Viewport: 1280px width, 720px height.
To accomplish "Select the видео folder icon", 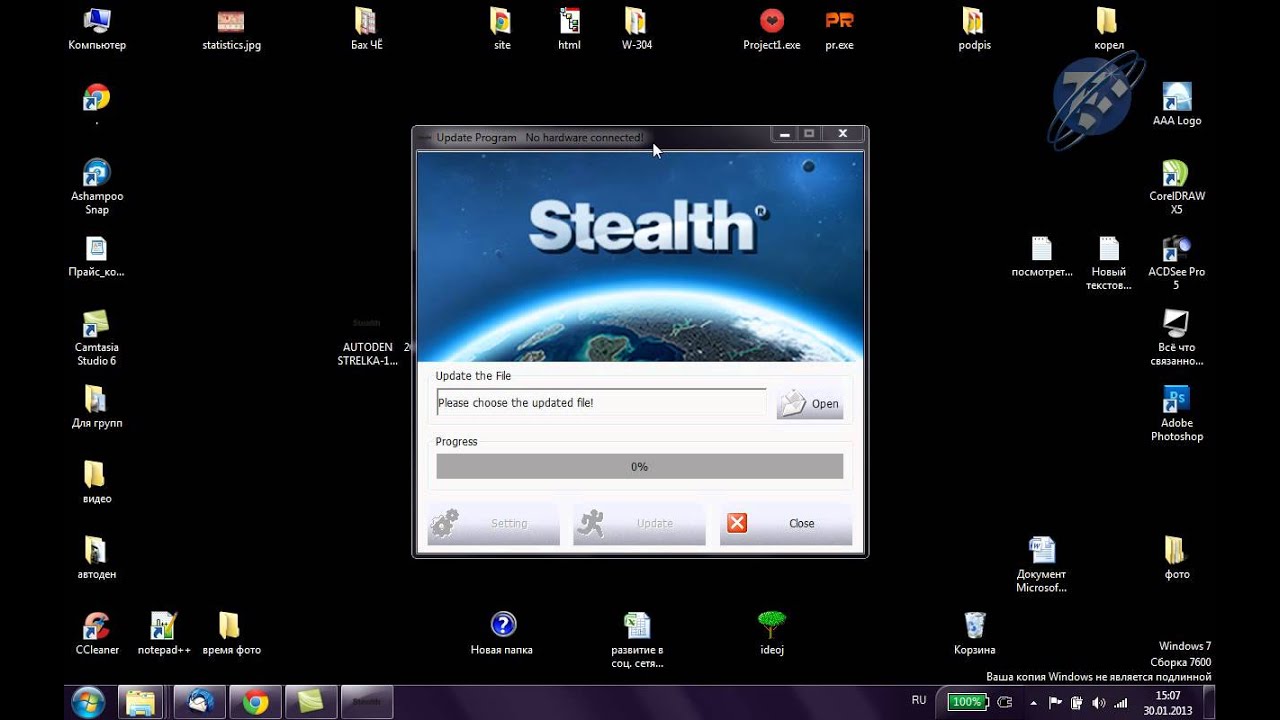I will click(96, 482).
